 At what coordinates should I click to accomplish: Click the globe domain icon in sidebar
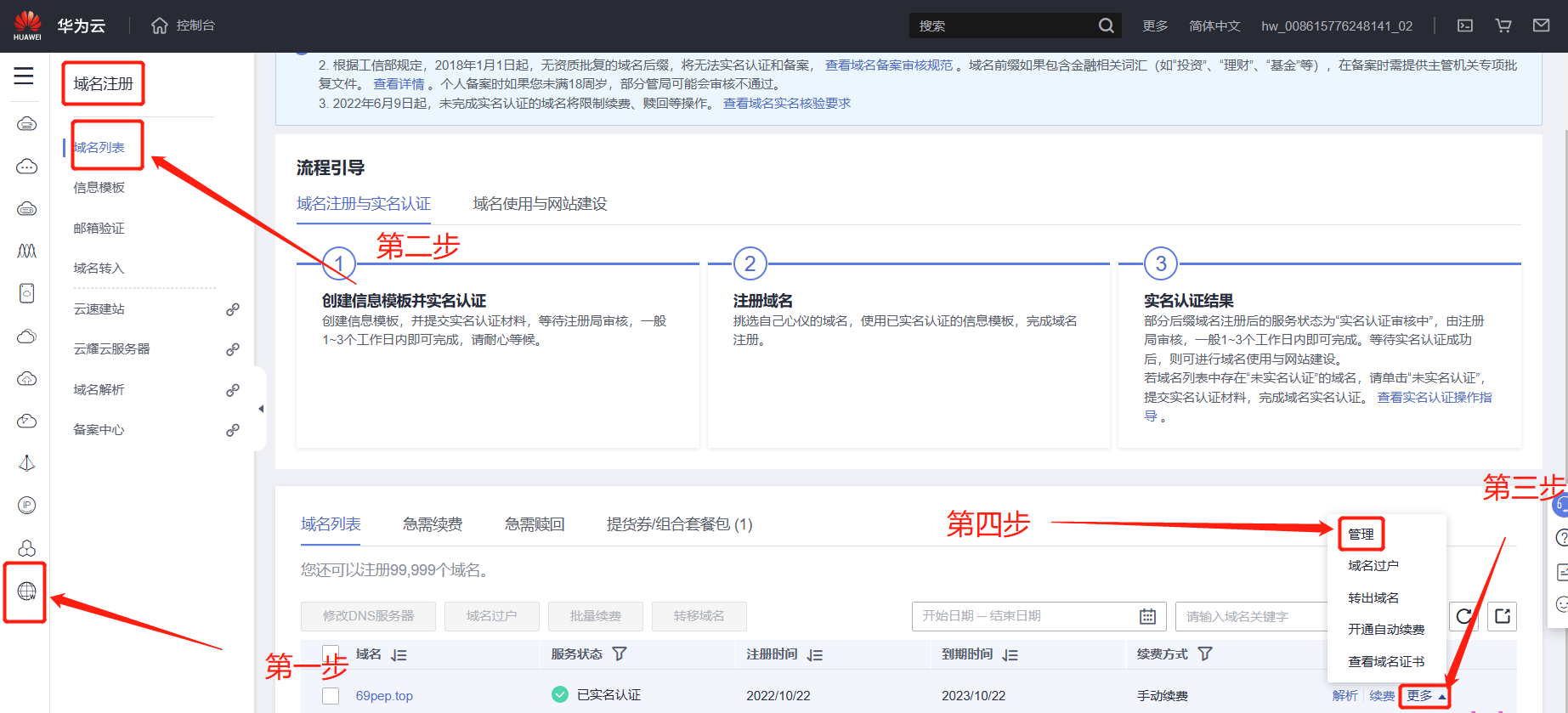click(26, 591)
